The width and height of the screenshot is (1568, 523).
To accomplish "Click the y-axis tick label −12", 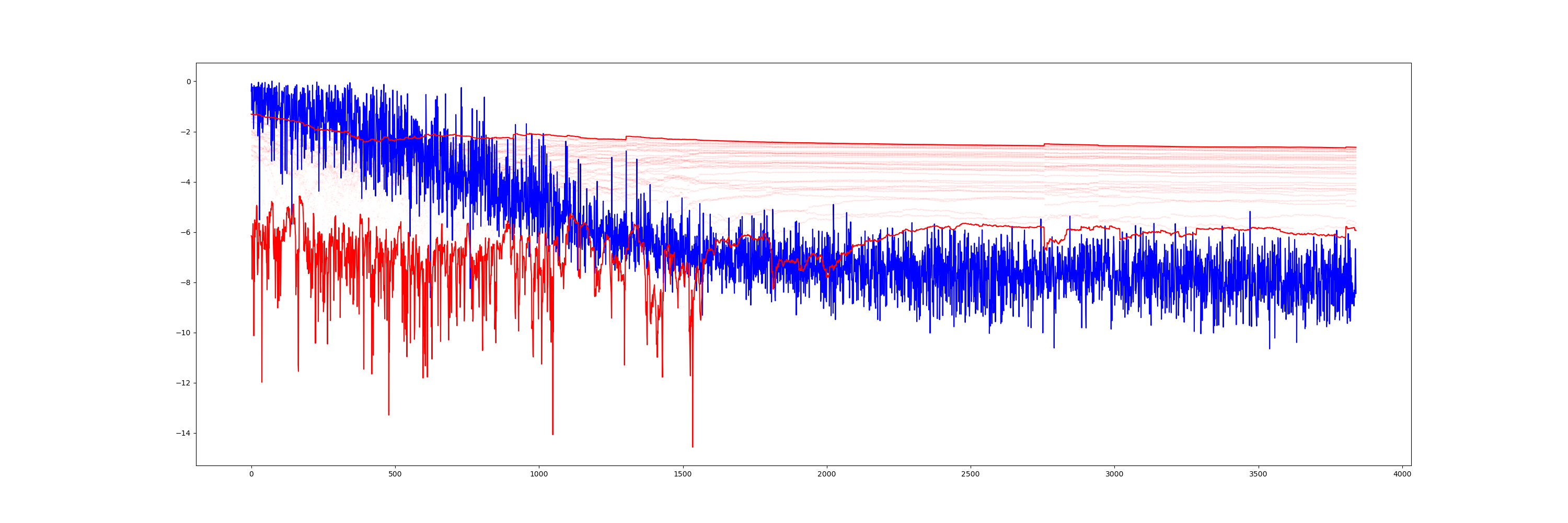I will tap(183, 383).
